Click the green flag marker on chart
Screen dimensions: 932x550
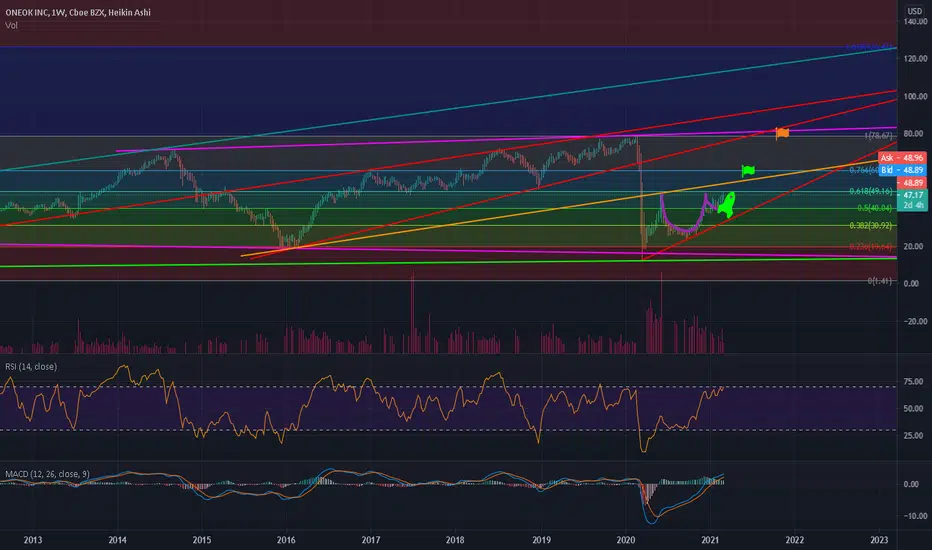748,171
